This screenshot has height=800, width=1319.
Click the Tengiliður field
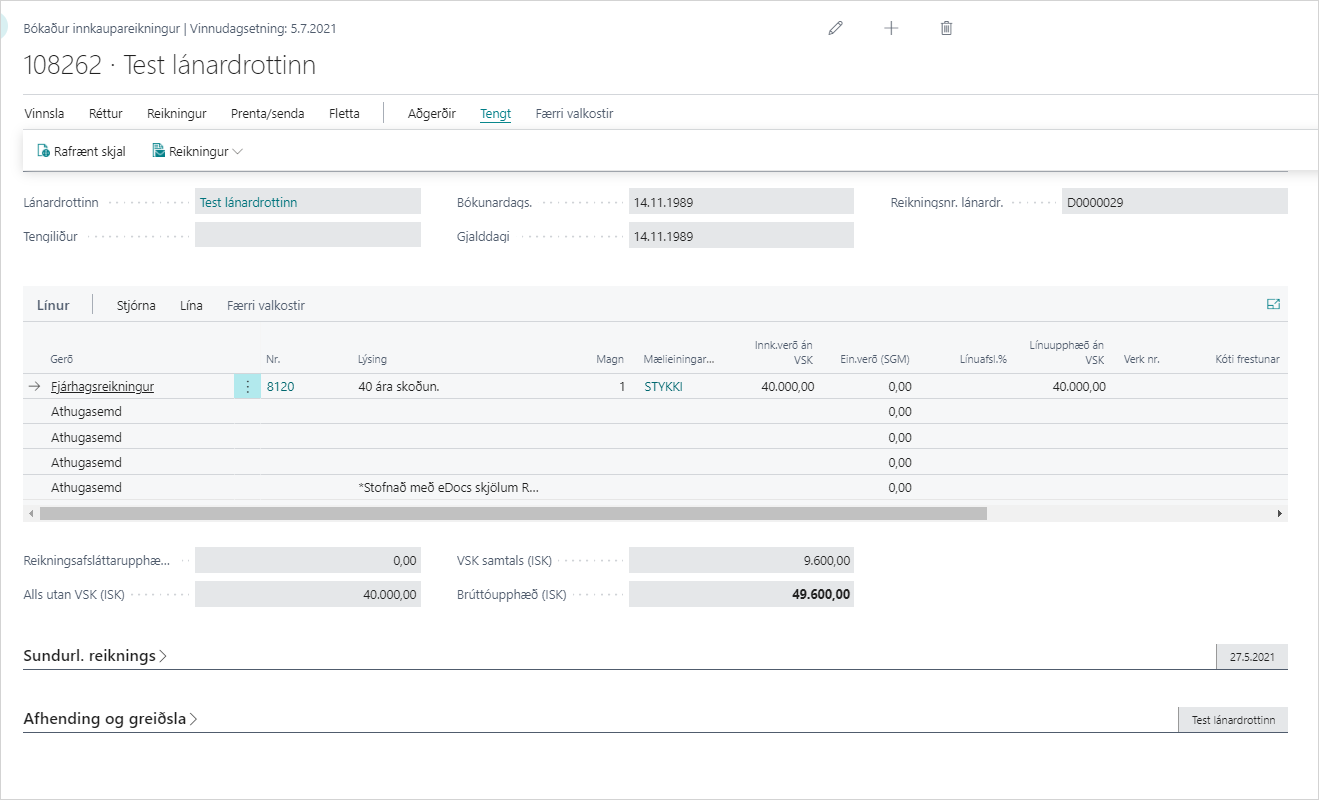[x=308, y=235]
